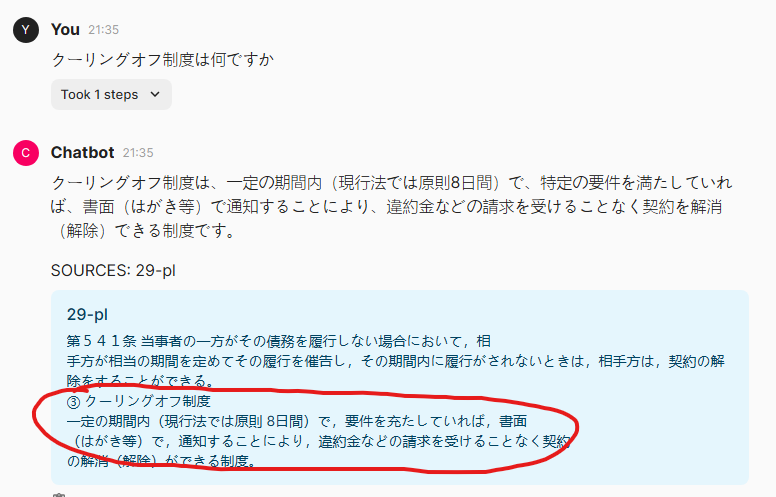Click the second answer line starting "ば、書面"

386,206
